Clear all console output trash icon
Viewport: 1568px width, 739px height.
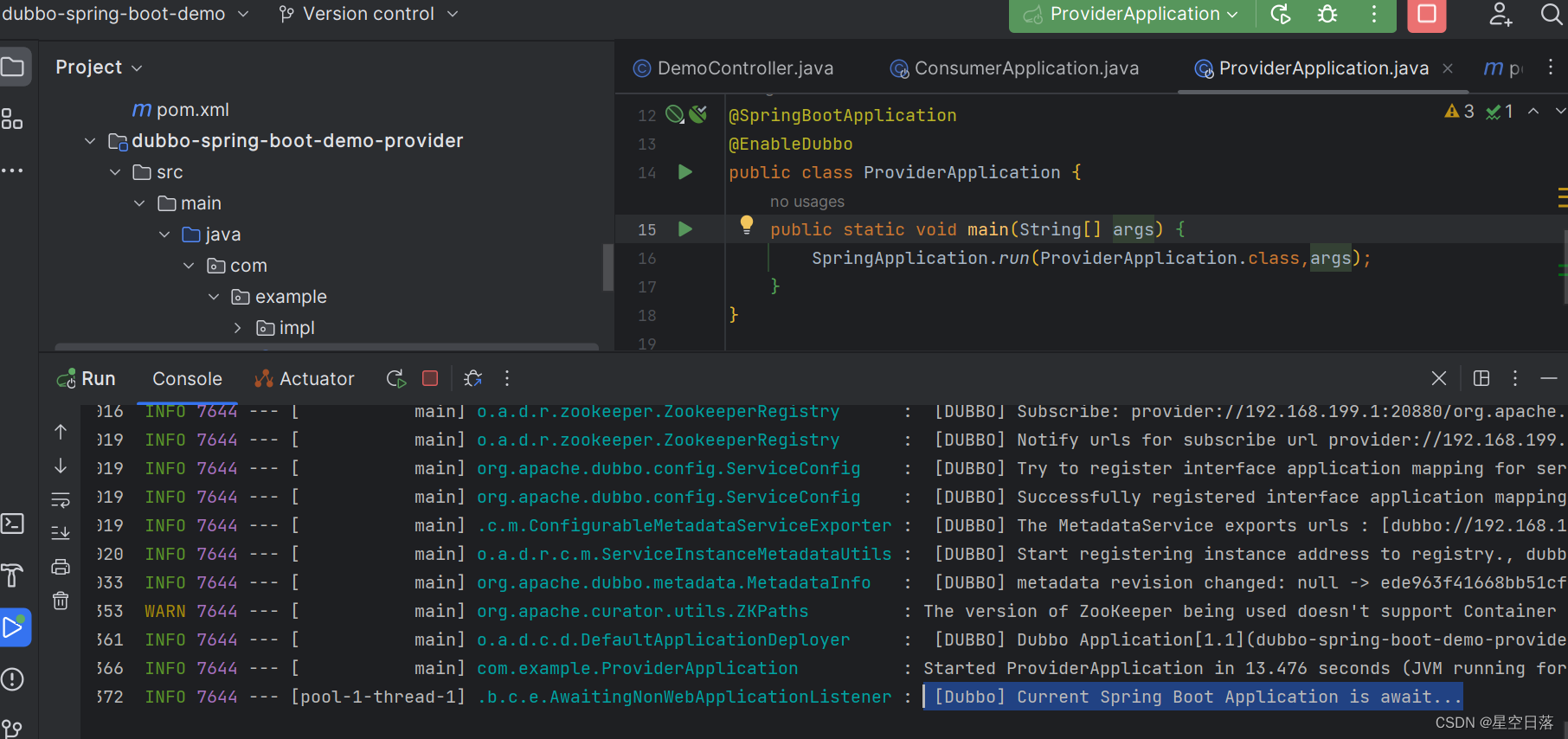[x=61, y=601]
